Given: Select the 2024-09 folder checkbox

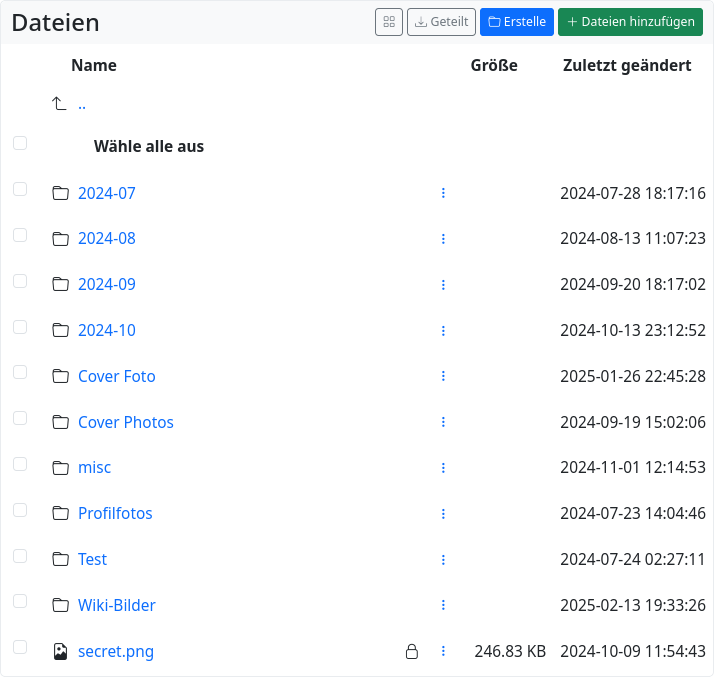Looking at the screenshot, I should pyautogui.click(x=20, y=281).
